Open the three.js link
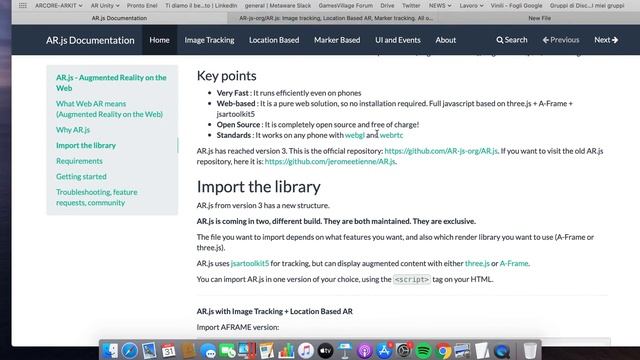Screen dimensions: 640x360 coord(477,264)
